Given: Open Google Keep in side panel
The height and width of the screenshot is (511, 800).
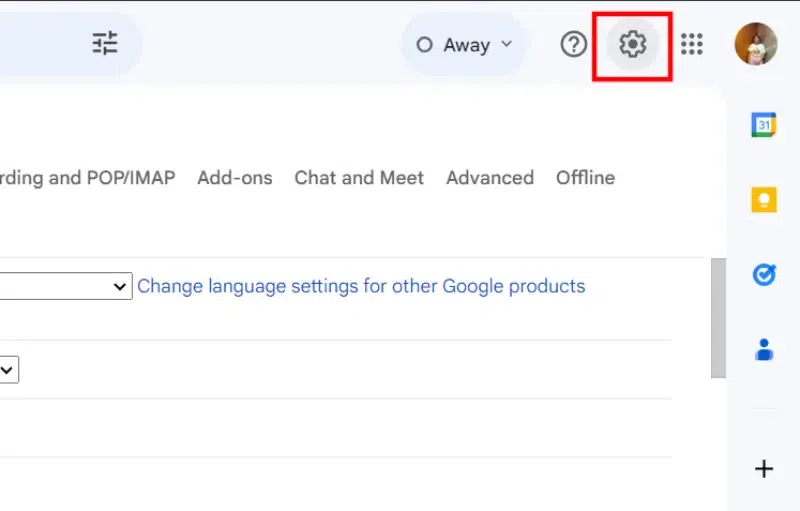Looking at the screenshot, I should [764, 199].
